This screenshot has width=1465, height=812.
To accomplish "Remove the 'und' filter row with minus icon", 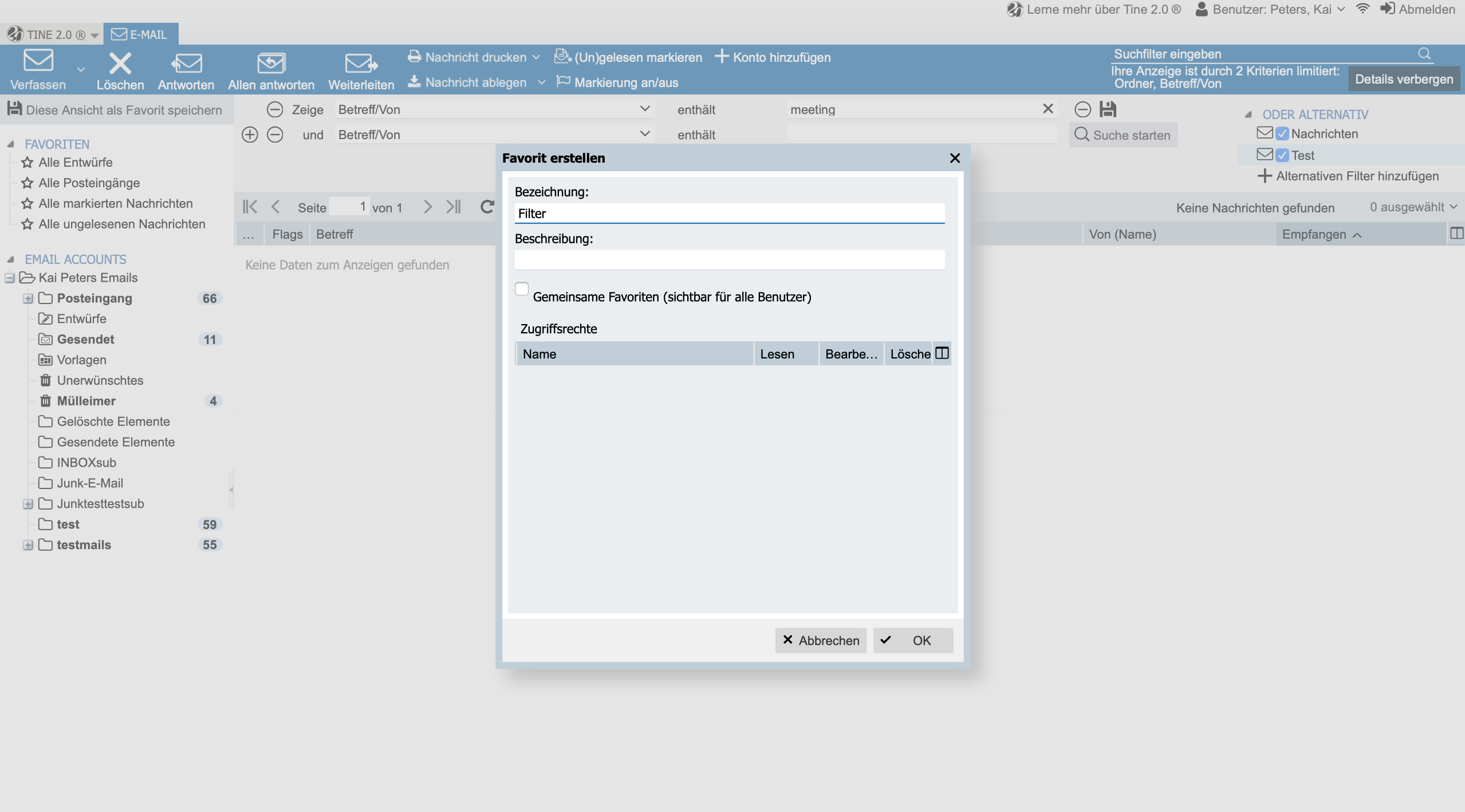I will click(x=275, y=135).
